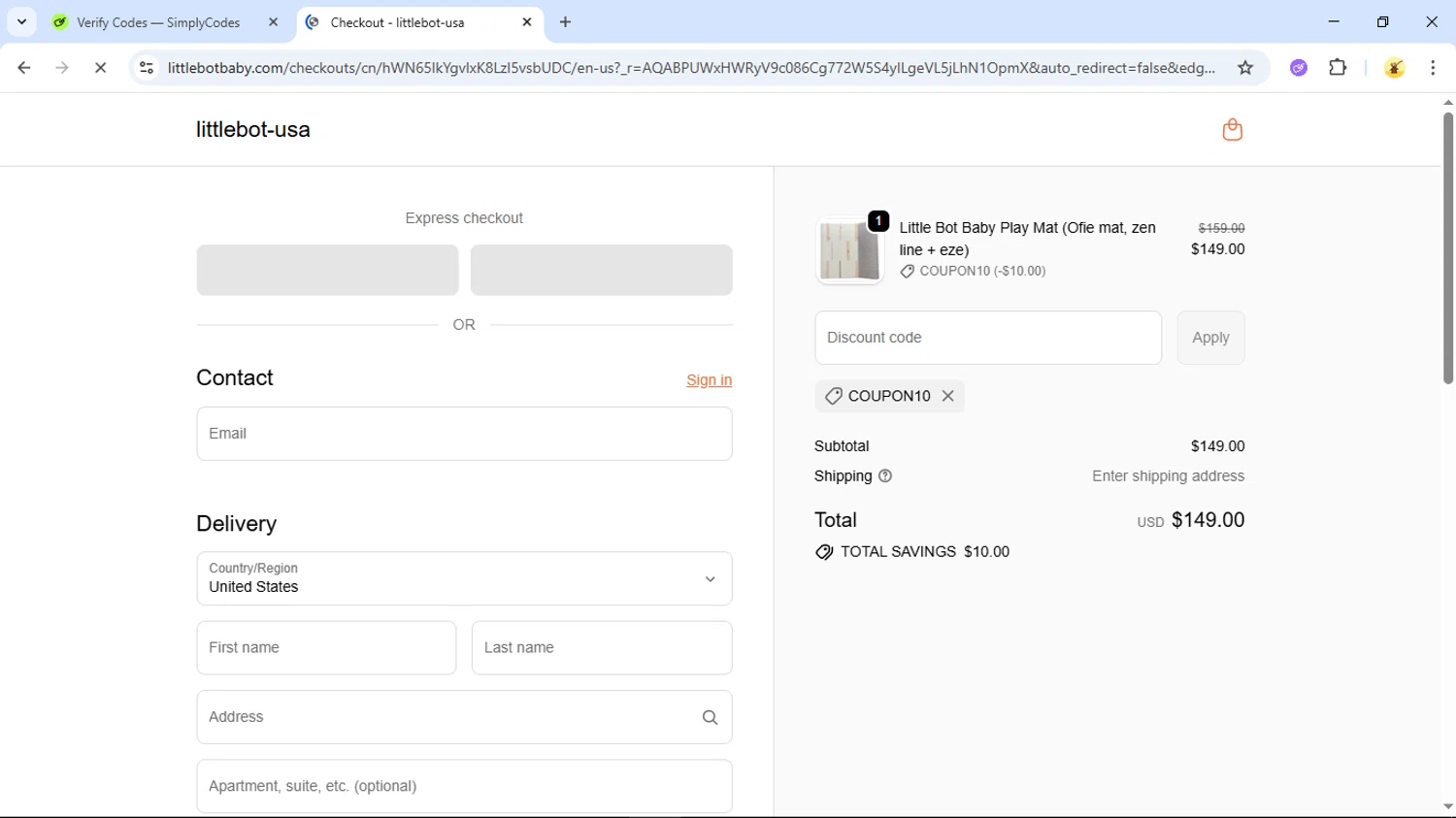This screenshot has height=818, width=1456.
Task: Focus the Discount code field
Action: [x=988, y=338]
